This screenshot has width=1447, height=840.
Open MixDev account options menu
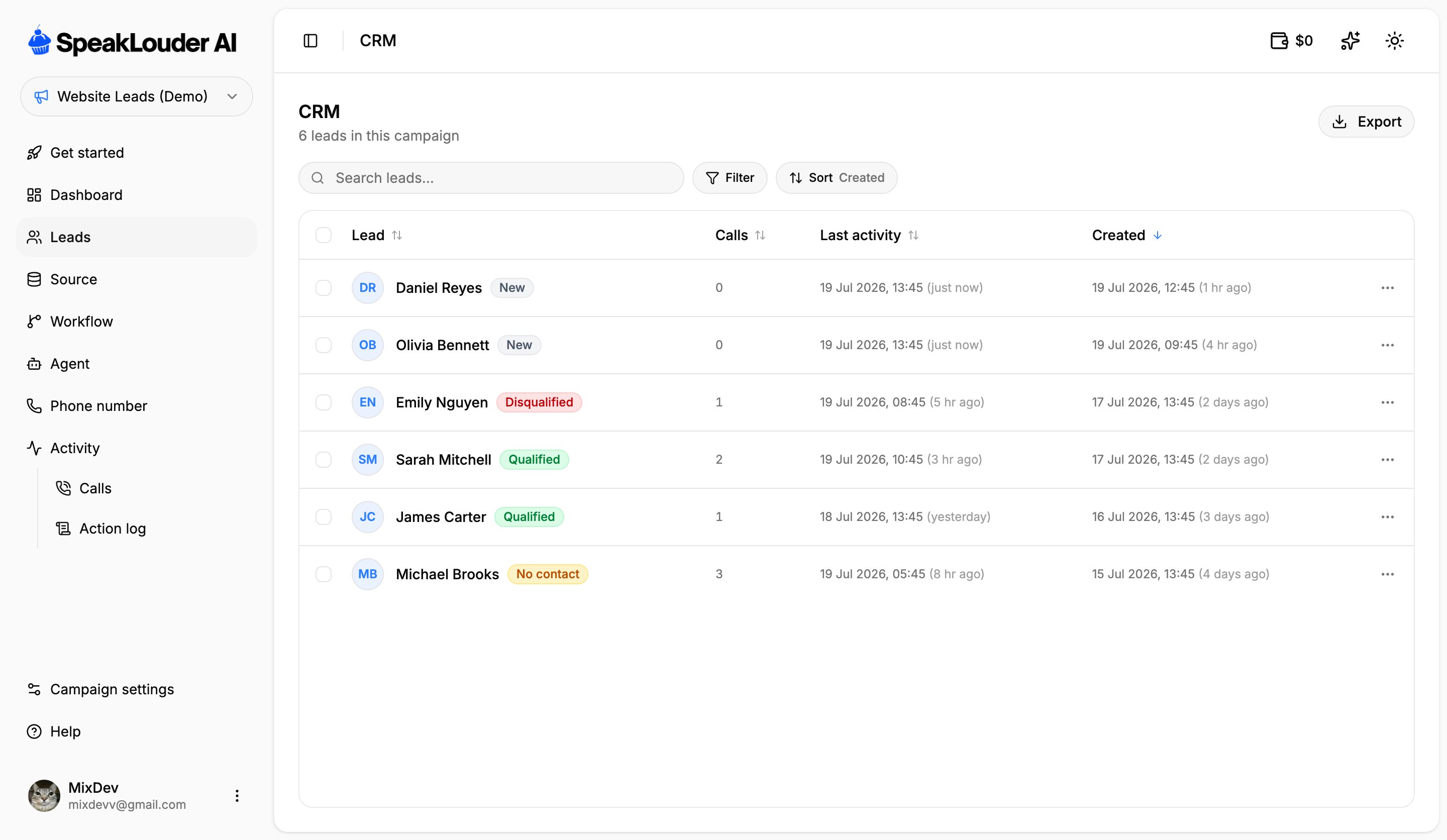(x=237, y=796)
